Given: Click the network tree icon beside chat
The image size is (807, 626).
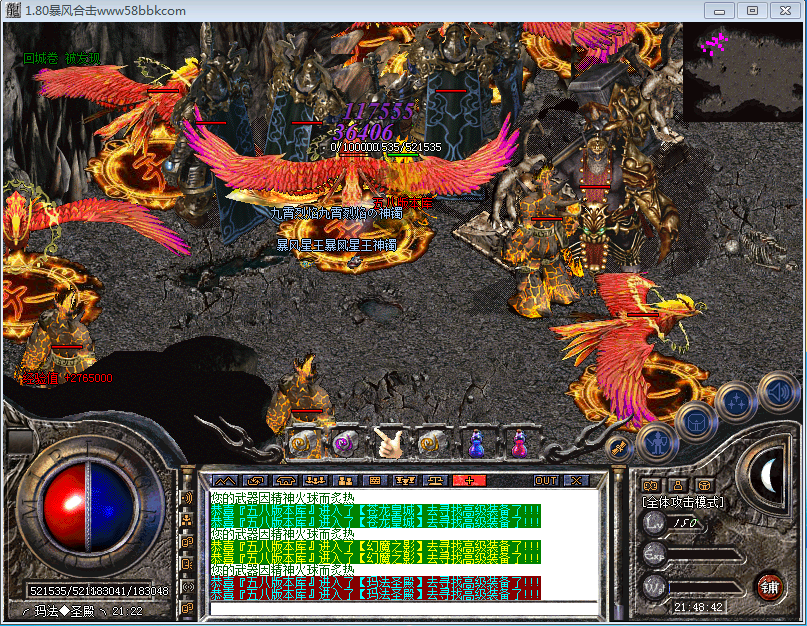Looking at the screenshot, I should [187, 520].
